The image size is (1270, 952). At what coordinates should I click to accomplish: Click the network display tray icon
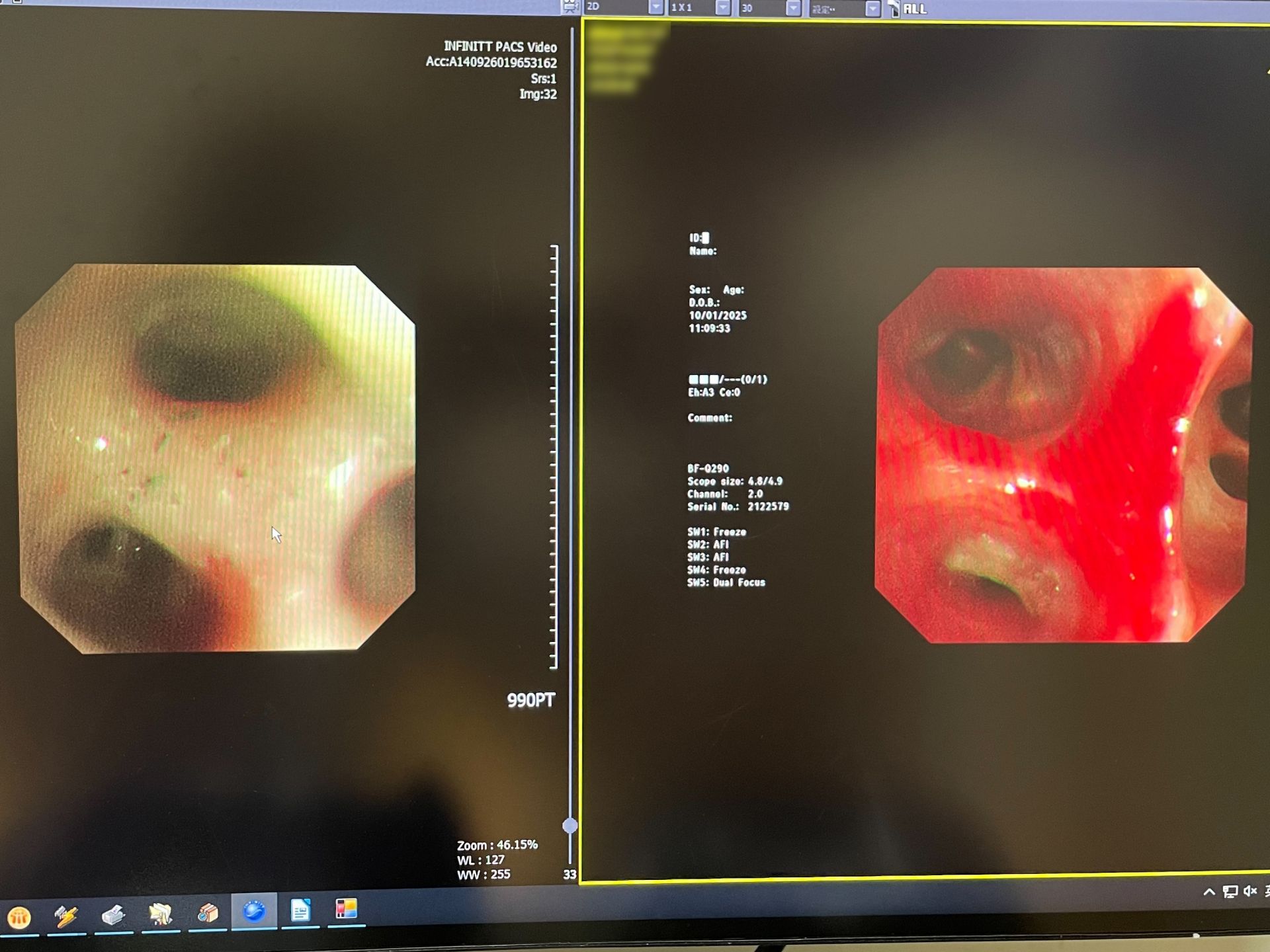click(1230, 892)
